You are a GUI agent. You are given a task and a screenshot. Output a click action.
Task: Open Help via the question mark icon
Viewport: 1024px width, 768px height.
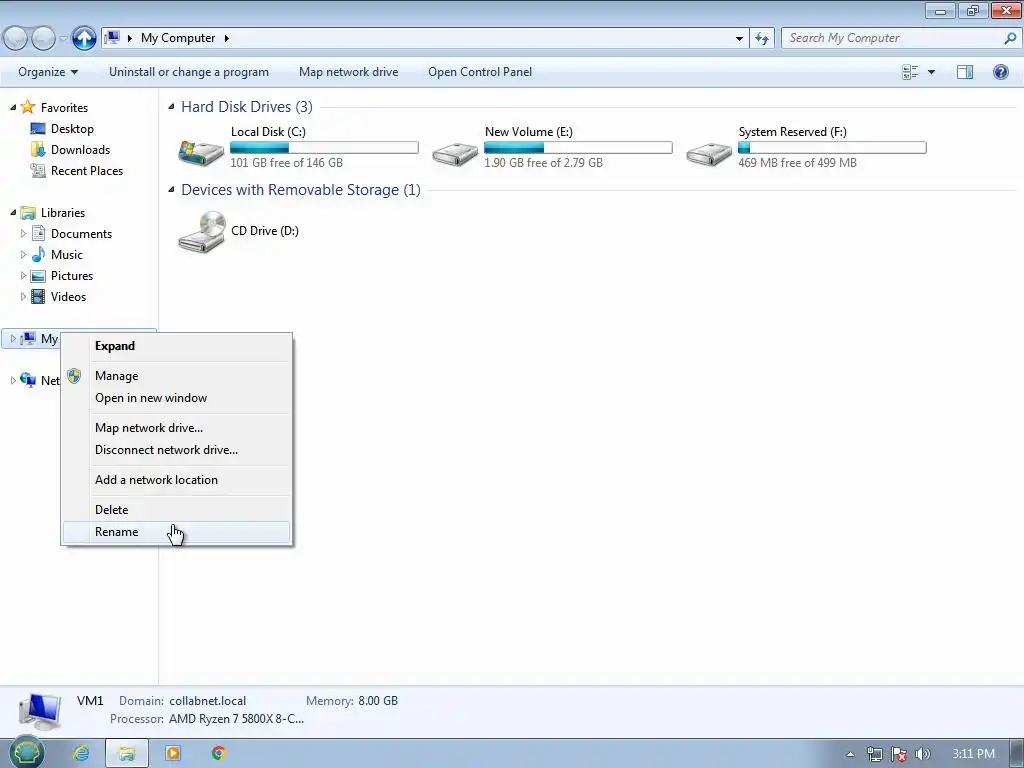pyautogui.click(x=1000, y=72)
